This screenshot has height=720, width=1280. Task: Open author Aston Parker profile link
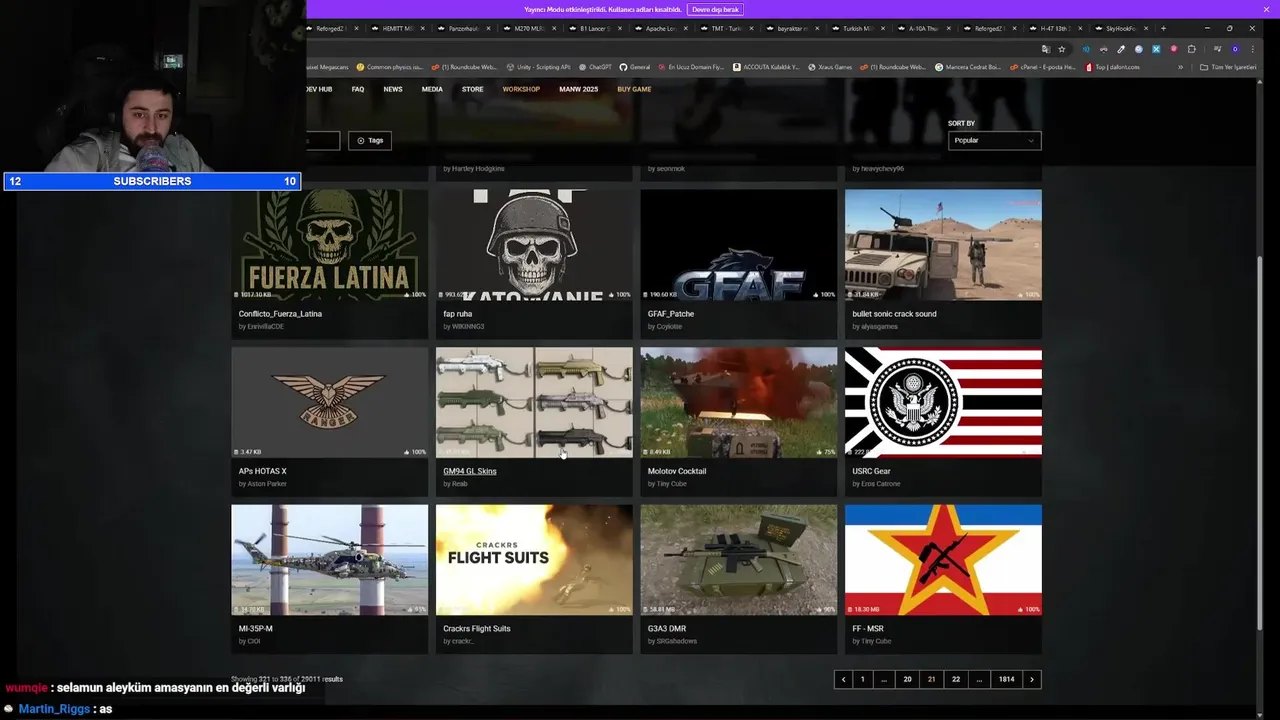(266, 484)
